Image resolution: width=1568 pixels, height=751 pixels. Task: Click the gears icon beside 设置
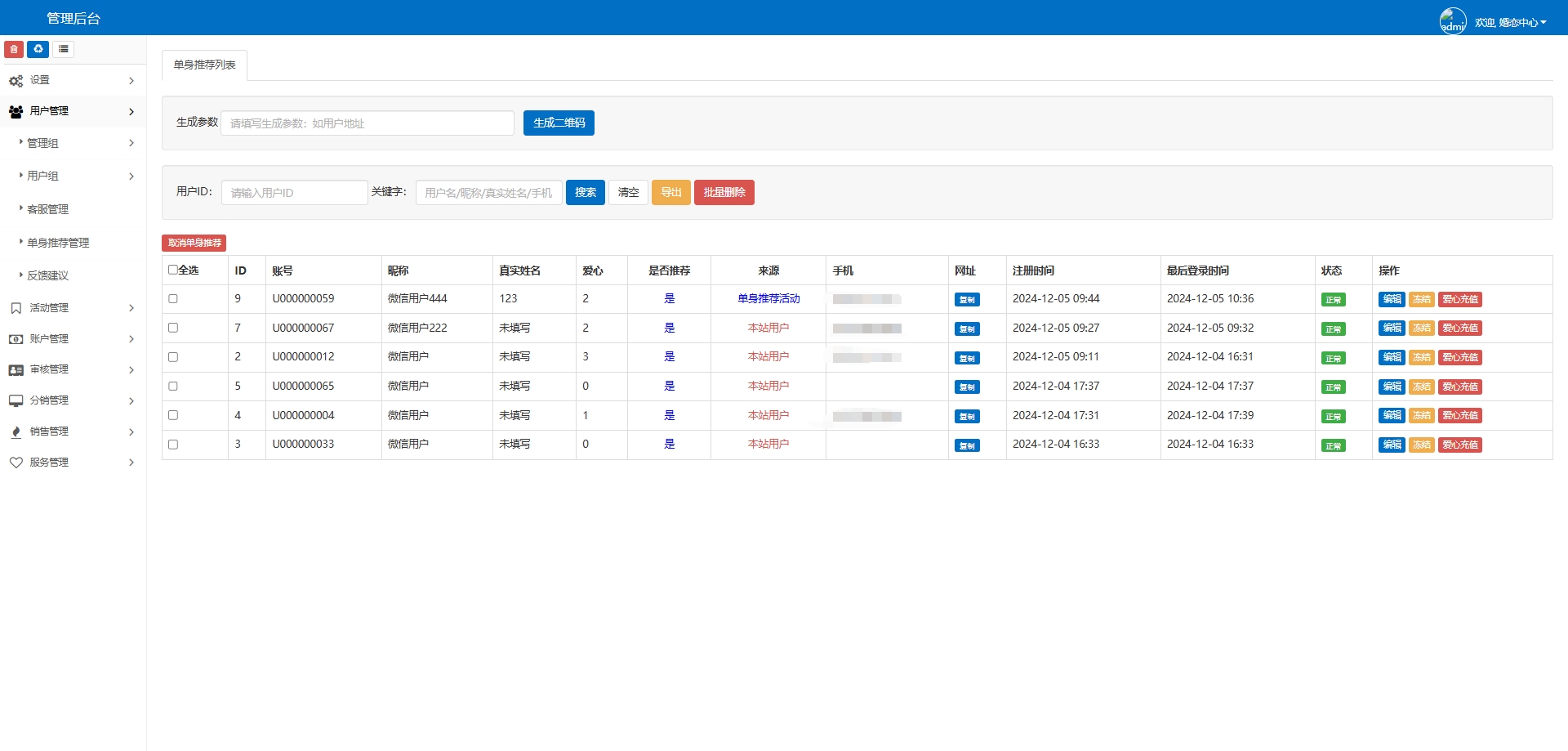[x=16, y=81]
